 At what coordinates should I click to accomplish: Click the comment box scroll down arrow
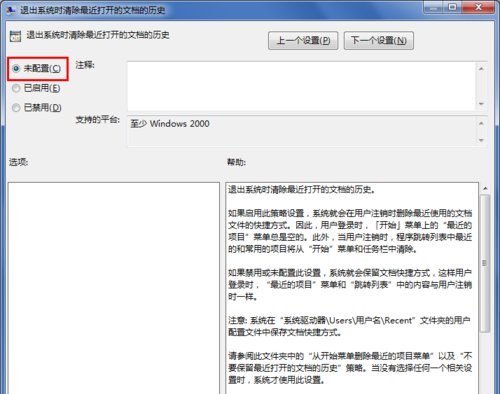[481, 104]
